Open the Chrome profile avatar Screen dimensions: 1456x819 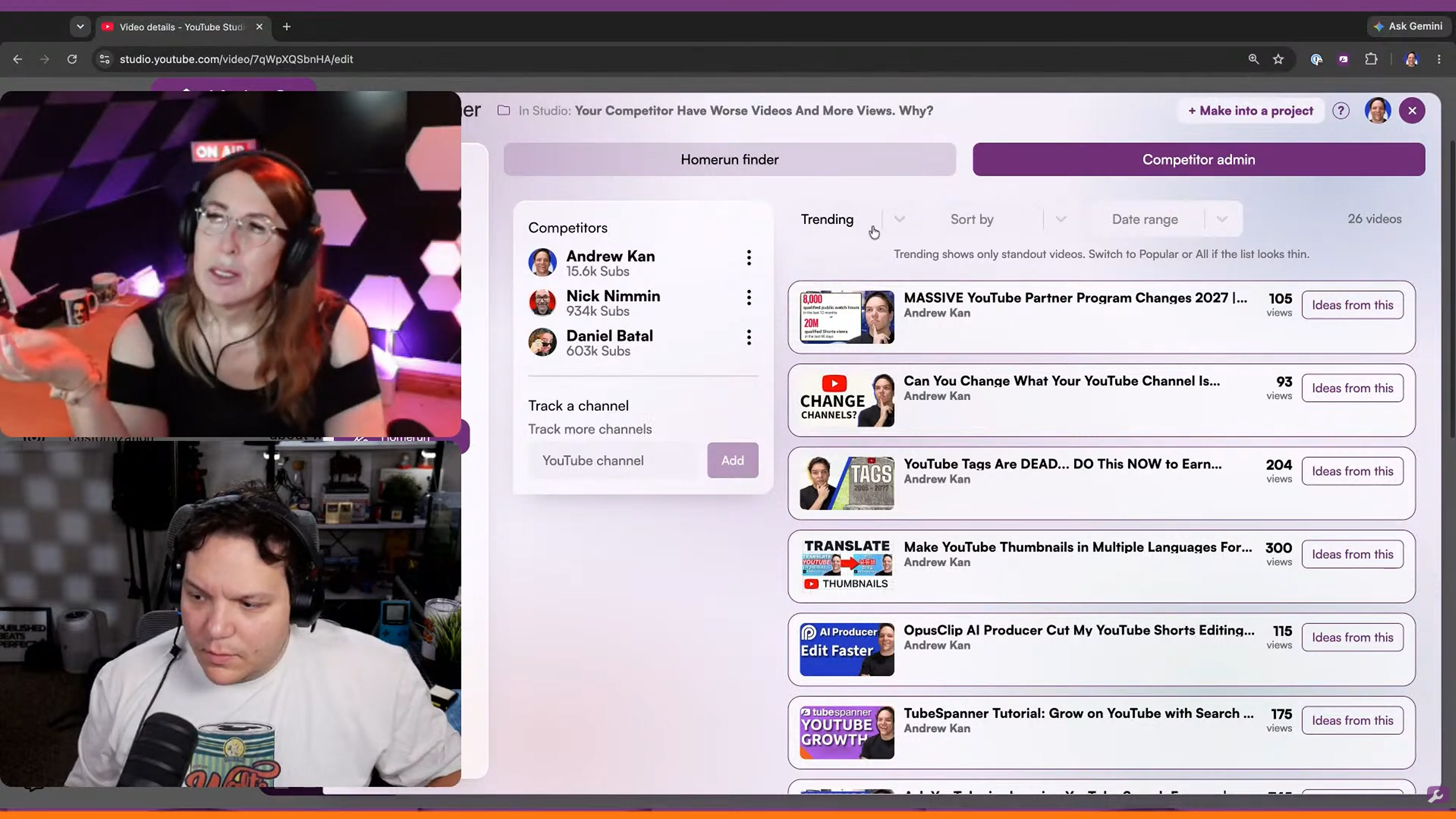1412,59
